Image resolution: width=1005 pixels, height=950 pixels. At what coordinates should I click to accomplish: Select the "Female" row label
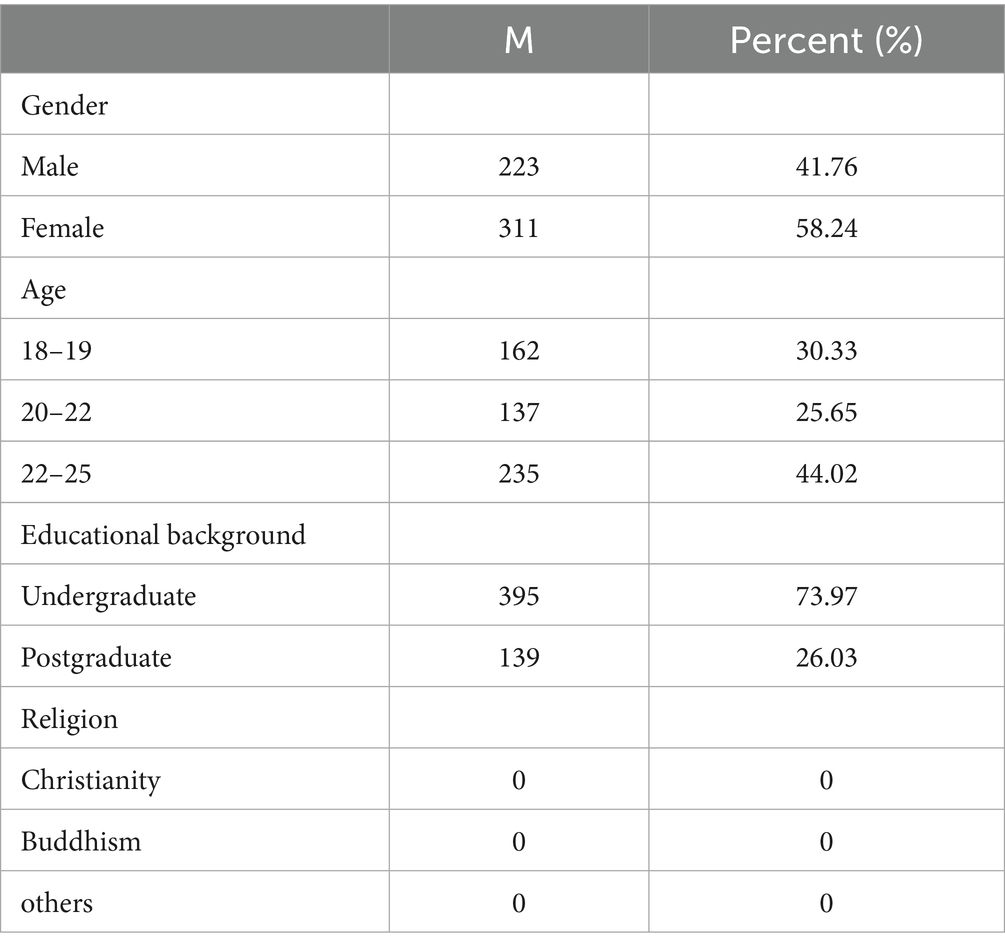[62, 229]
